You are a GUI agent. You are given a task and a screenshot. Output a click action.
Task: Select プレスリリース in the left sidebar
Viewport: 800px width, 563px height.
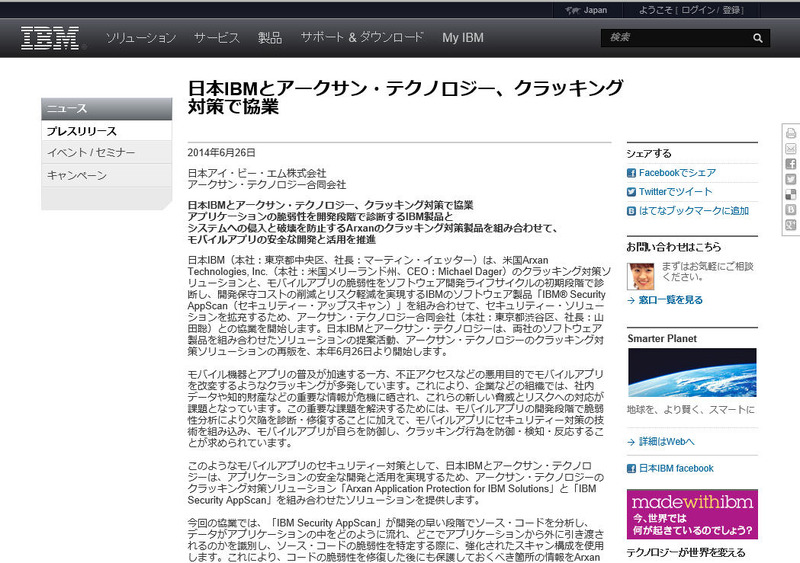(82, 131)
